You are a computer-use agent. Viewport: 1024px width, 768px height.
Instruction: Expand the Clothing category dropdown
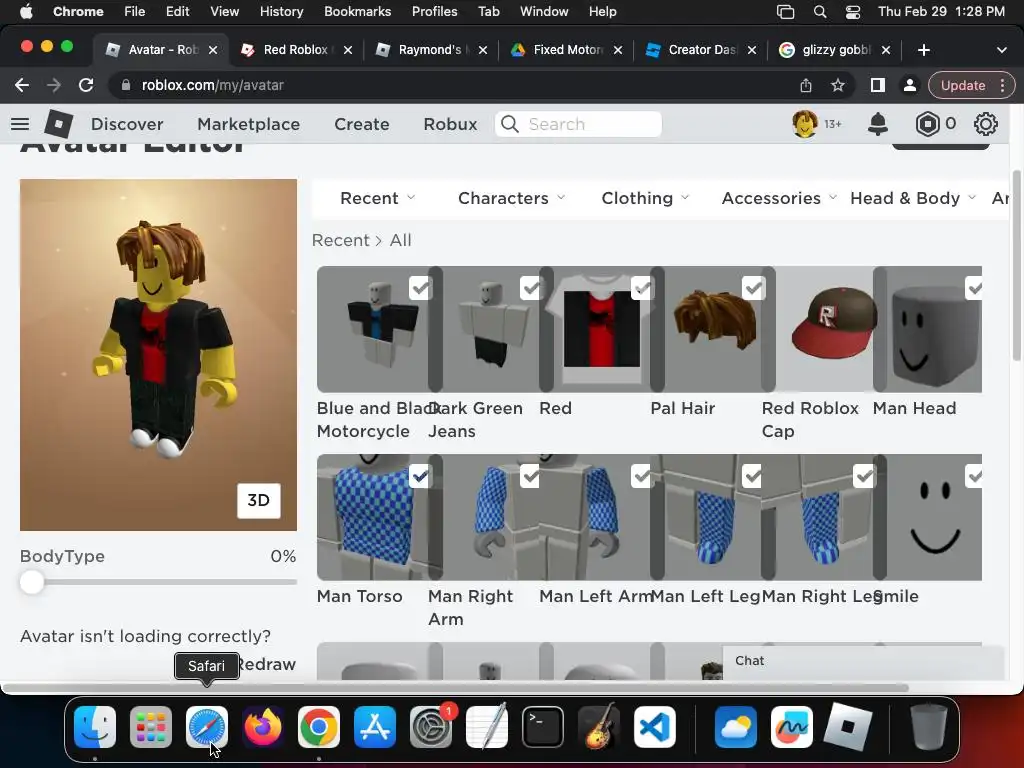point(645,198)
